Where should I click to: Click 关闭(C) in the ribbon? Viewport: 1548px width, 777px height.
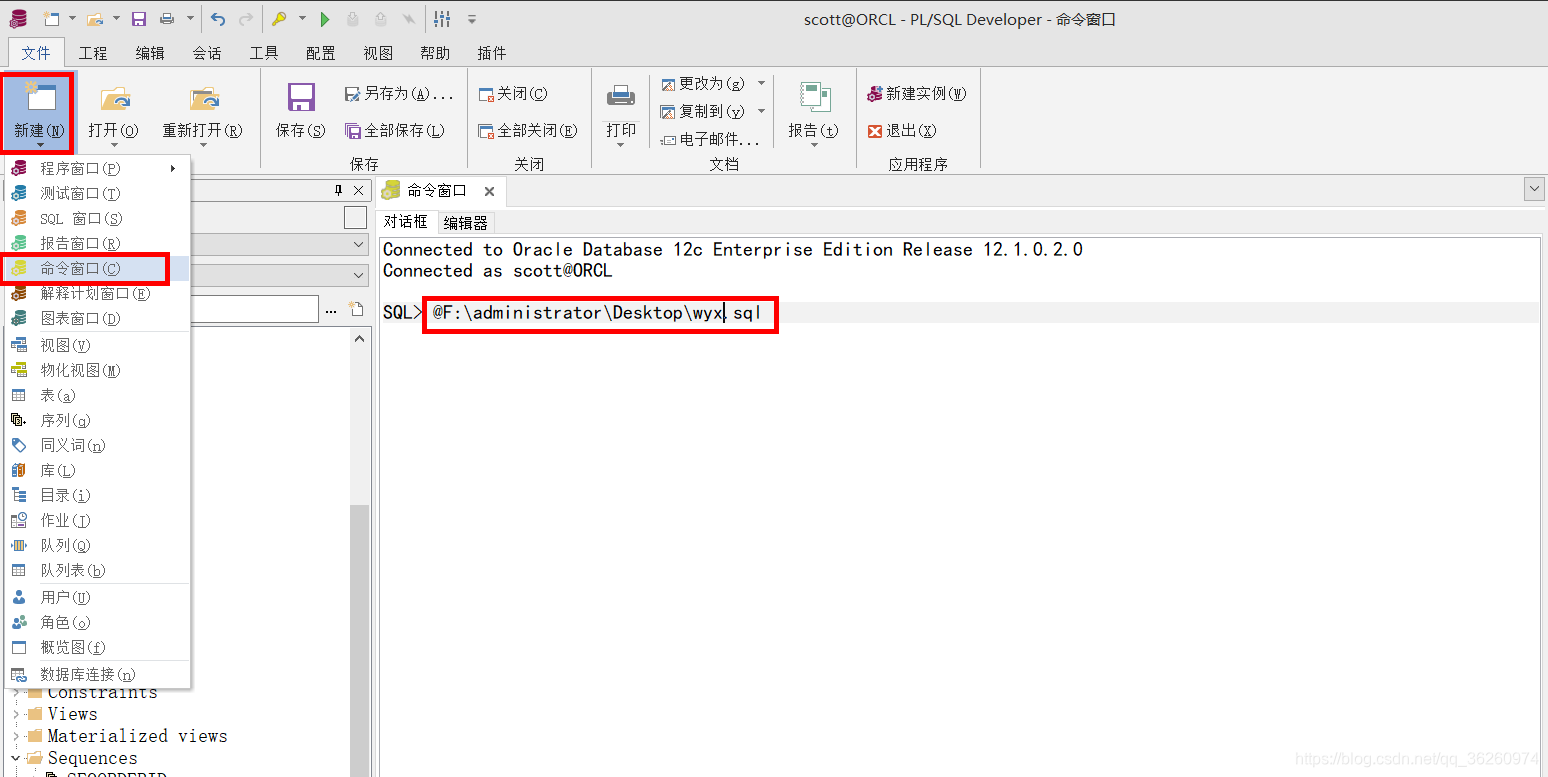513,93
